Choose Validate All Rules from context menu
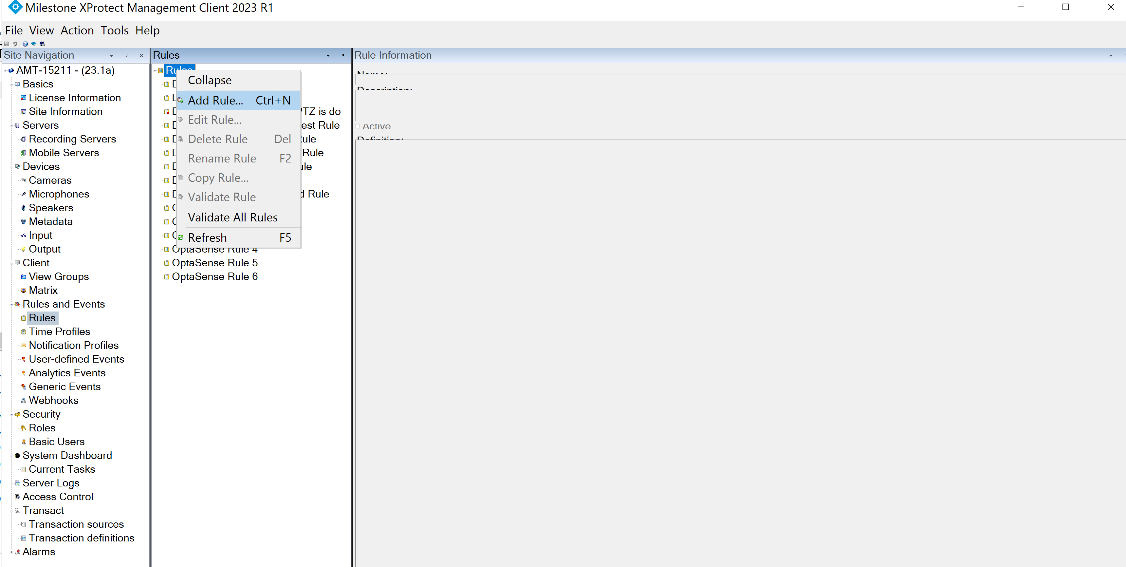 coord(238,217)
